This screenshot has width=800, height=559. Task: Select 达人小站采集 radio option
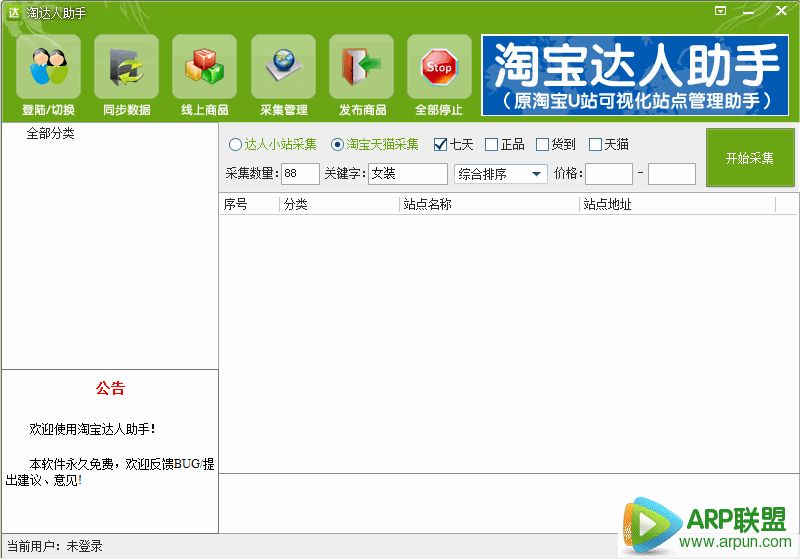236,145
